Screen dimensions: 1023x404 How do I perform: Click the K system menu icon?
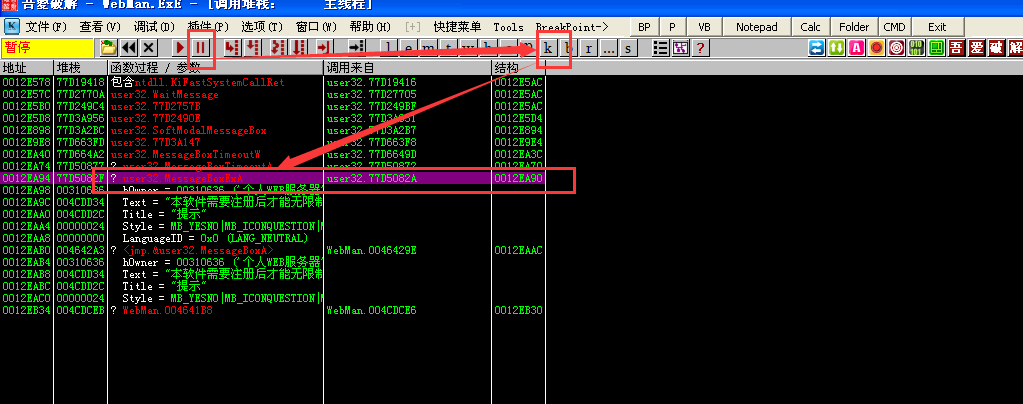point(12,26)
